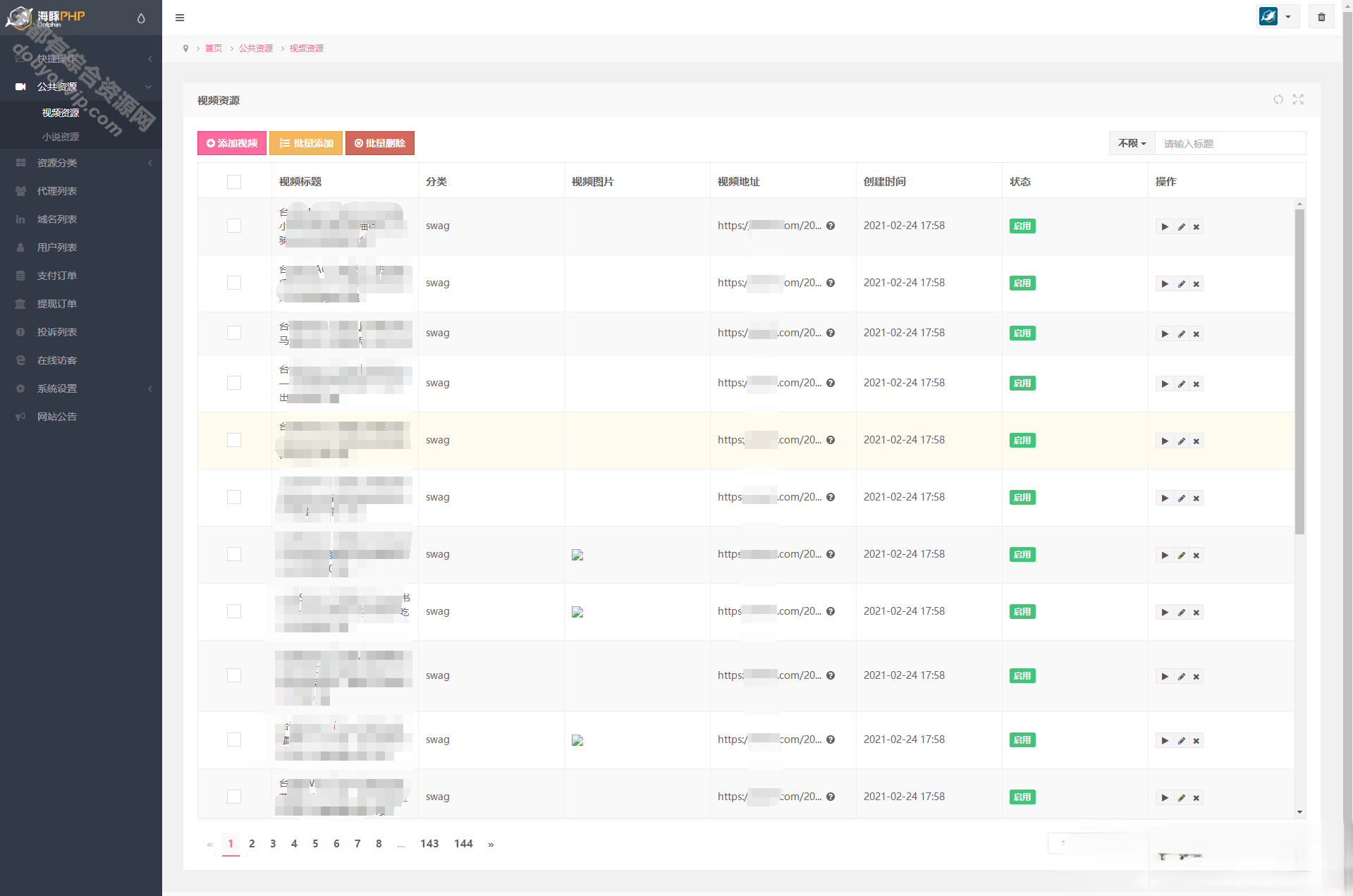
Task: Click broken image thumbnail in seventh row
Action: click(577, 555)
